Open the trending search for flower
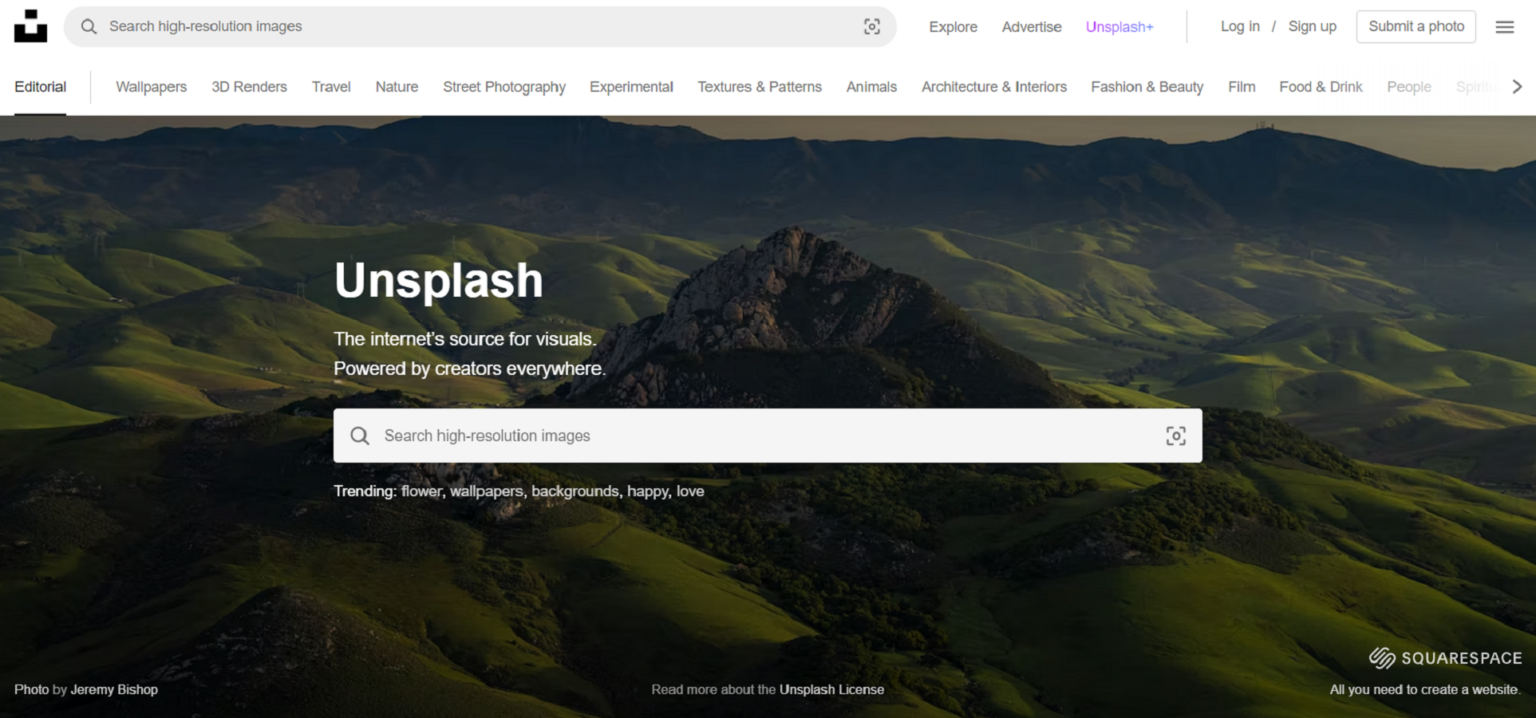The height and width of the screenshot is (718, 1536). coord(421,491)
